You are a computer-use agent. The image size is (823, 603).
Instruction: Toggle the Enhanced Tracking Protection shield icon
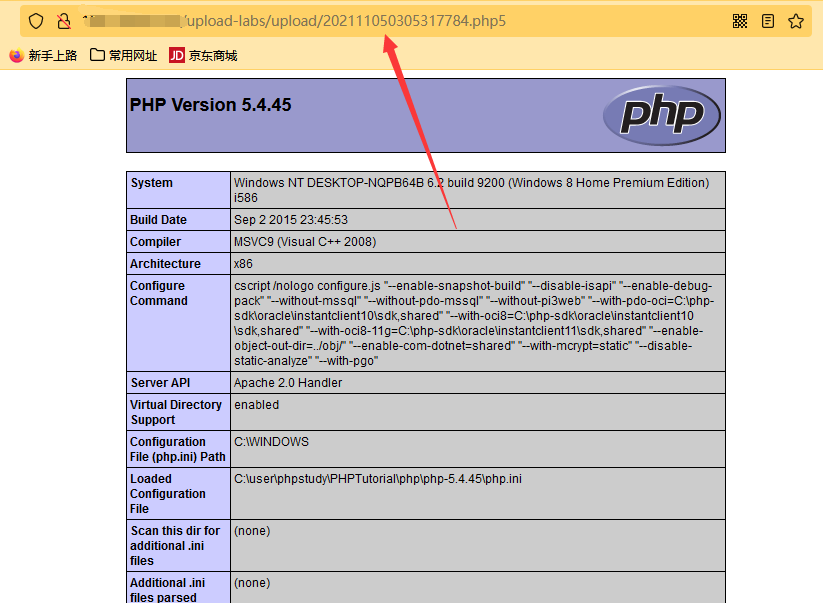coord(36,20)
